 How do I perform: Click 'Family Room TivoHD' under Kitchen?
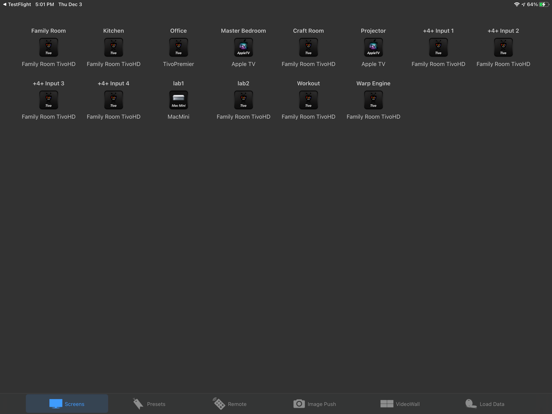(x=113, y=64)
